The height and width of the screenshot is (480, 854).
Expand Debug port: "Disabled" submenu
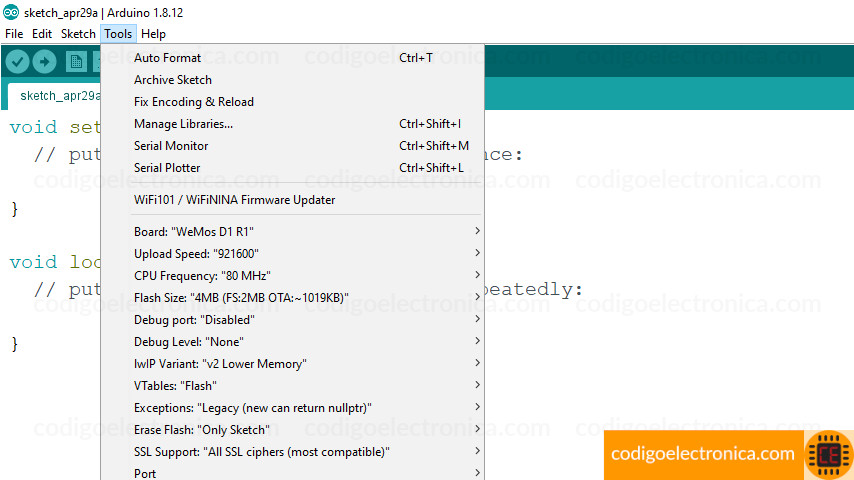point(292,320)
